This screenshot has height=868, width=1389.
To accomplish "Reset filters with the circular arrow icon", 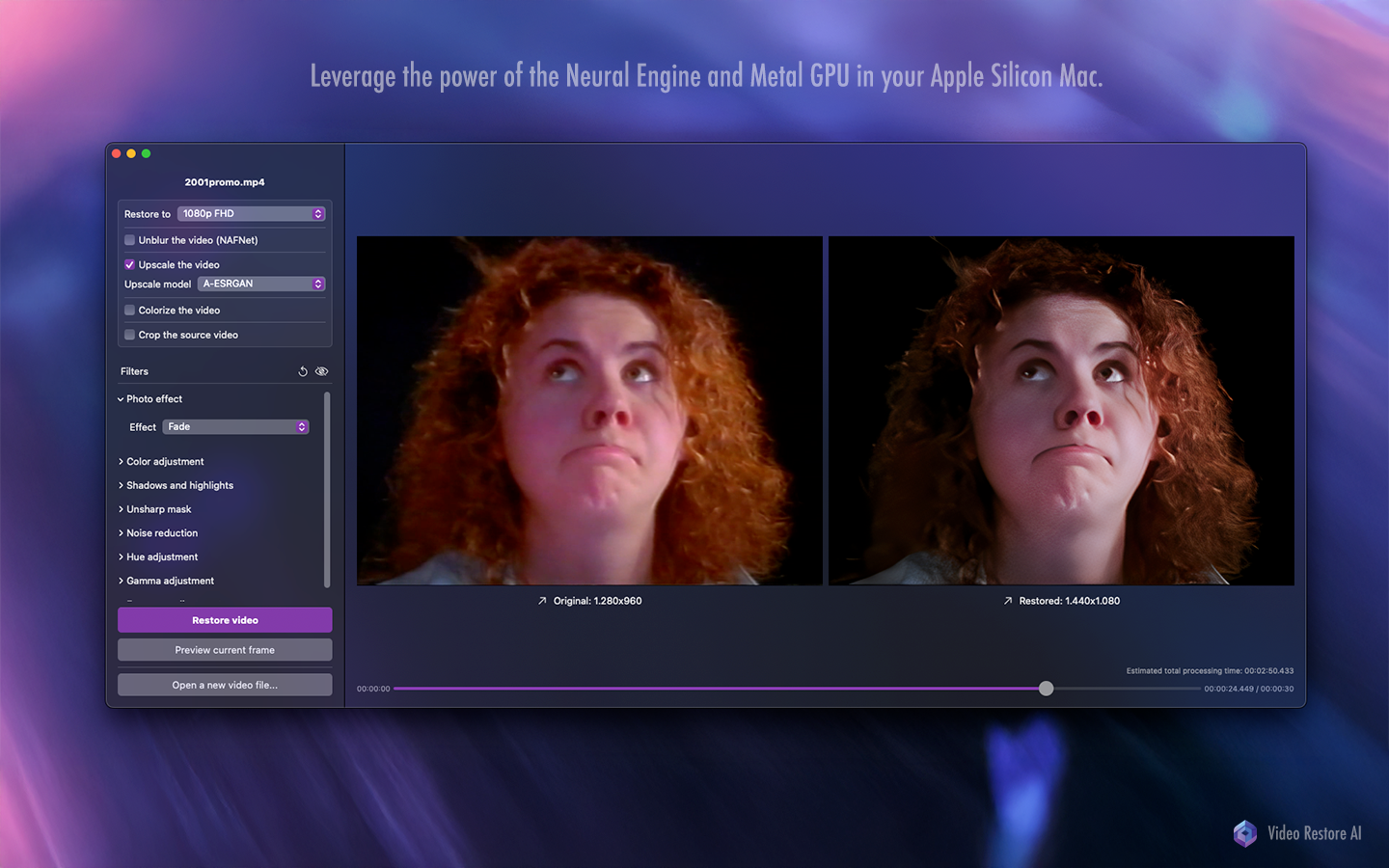I will (x=303, y=371).
